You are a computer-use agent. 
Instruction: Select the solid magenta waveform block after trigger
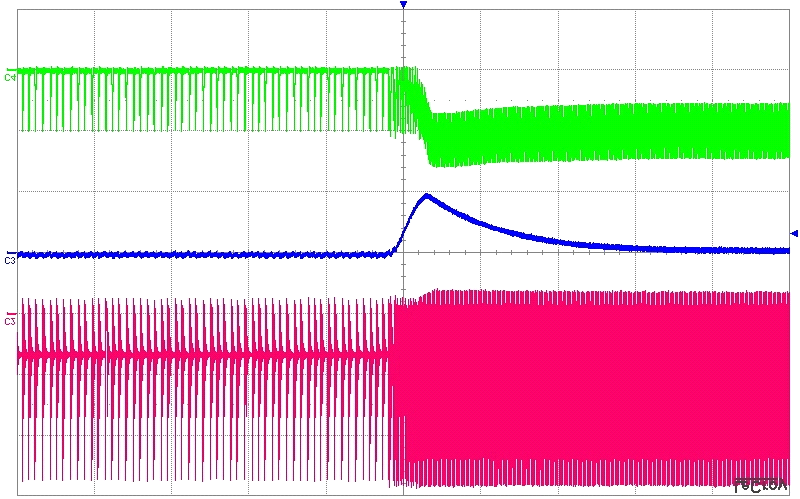pyautogui.click(x=600, y=380)
